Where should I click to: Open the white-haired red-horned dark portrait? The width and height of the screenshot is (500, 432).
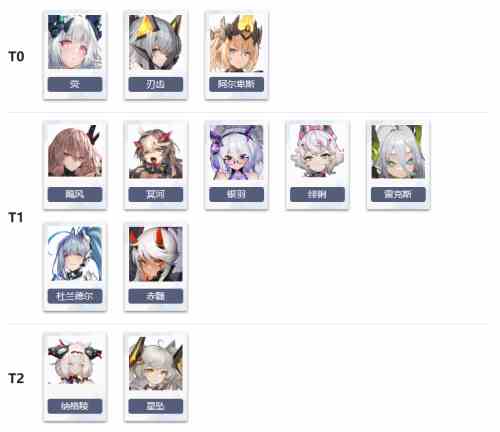(x=156, y=254)
